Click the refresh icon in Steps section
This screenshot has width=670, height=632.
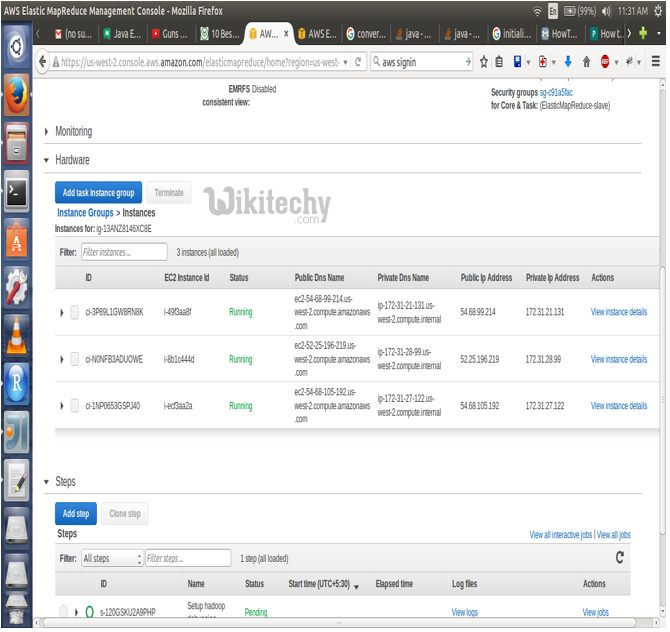point(620,557)
